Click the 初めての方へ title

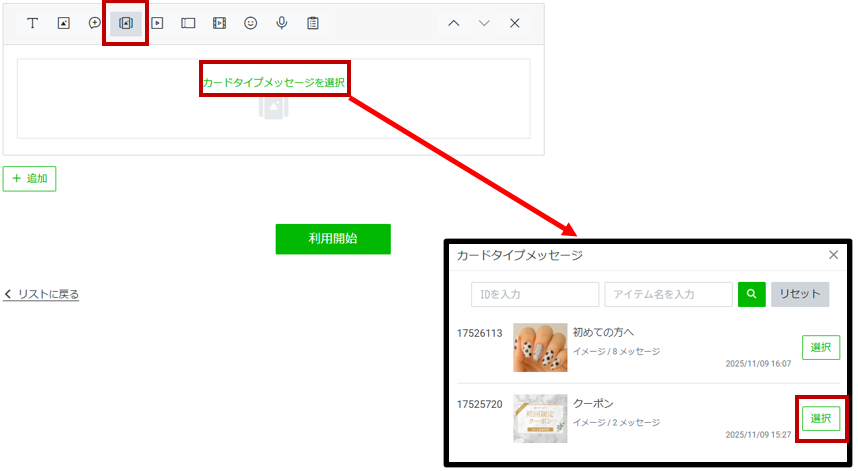tap(603, 332)
